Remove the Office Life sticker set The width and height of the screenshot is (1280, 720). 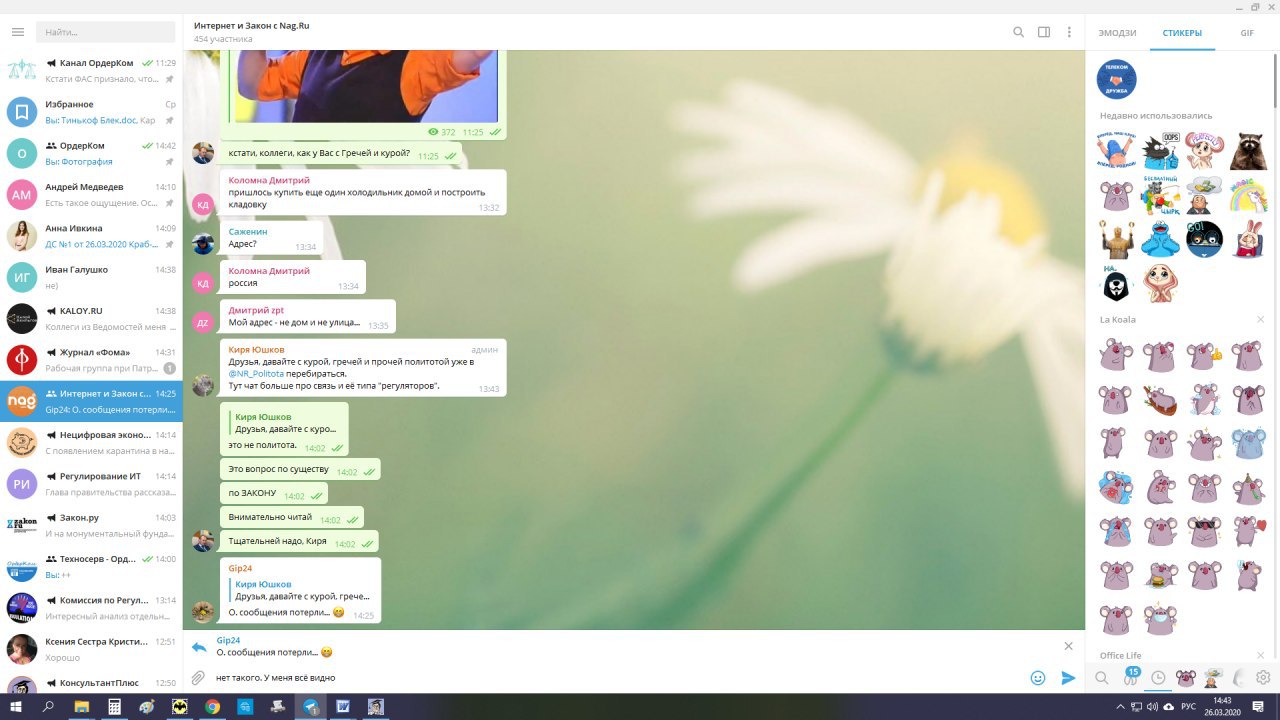click(x=1260, y=656)
